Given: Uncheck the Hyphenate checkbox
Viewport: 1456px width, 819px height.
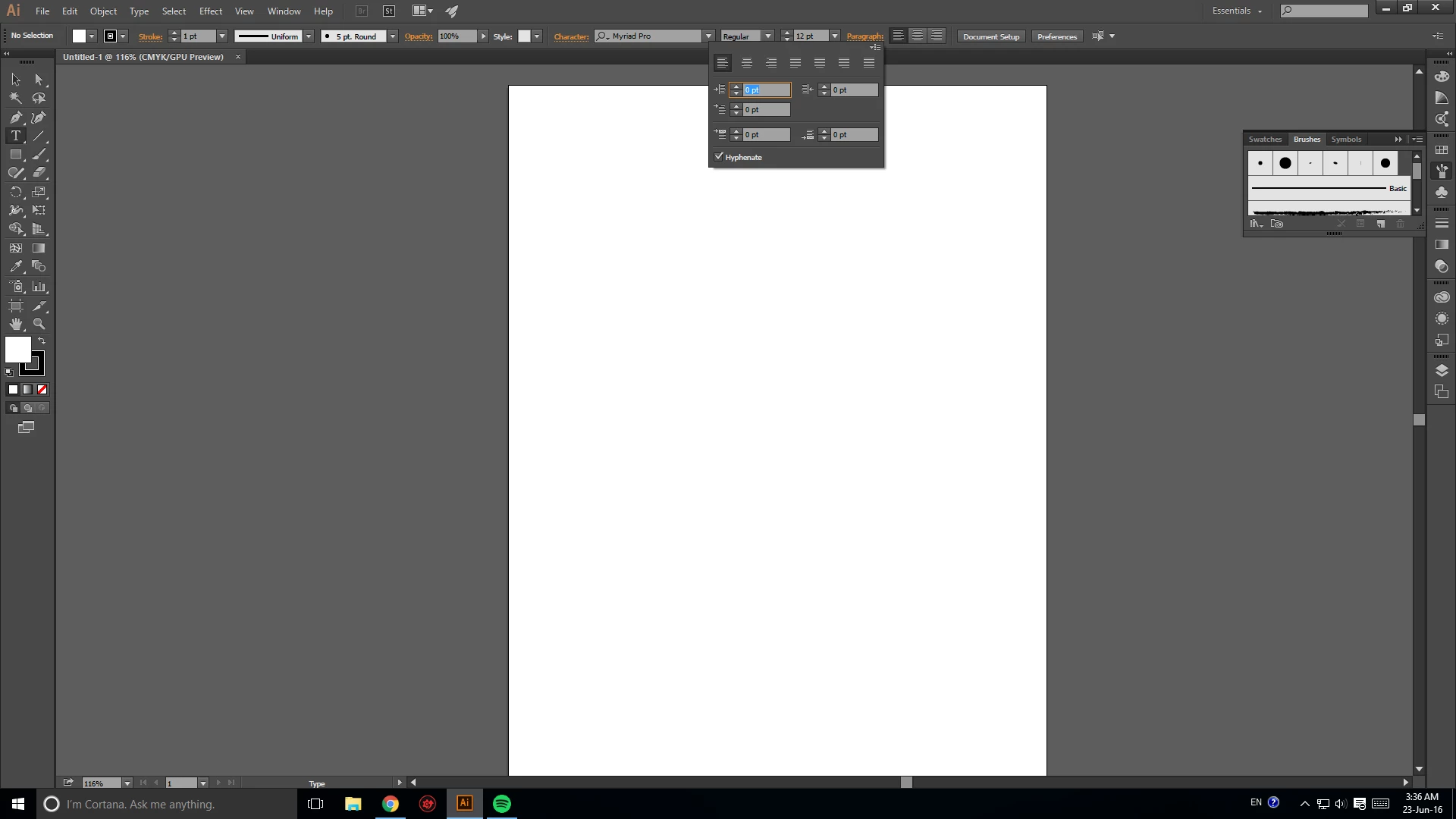Looking at the screenshot, I should [x=719, y=157].
